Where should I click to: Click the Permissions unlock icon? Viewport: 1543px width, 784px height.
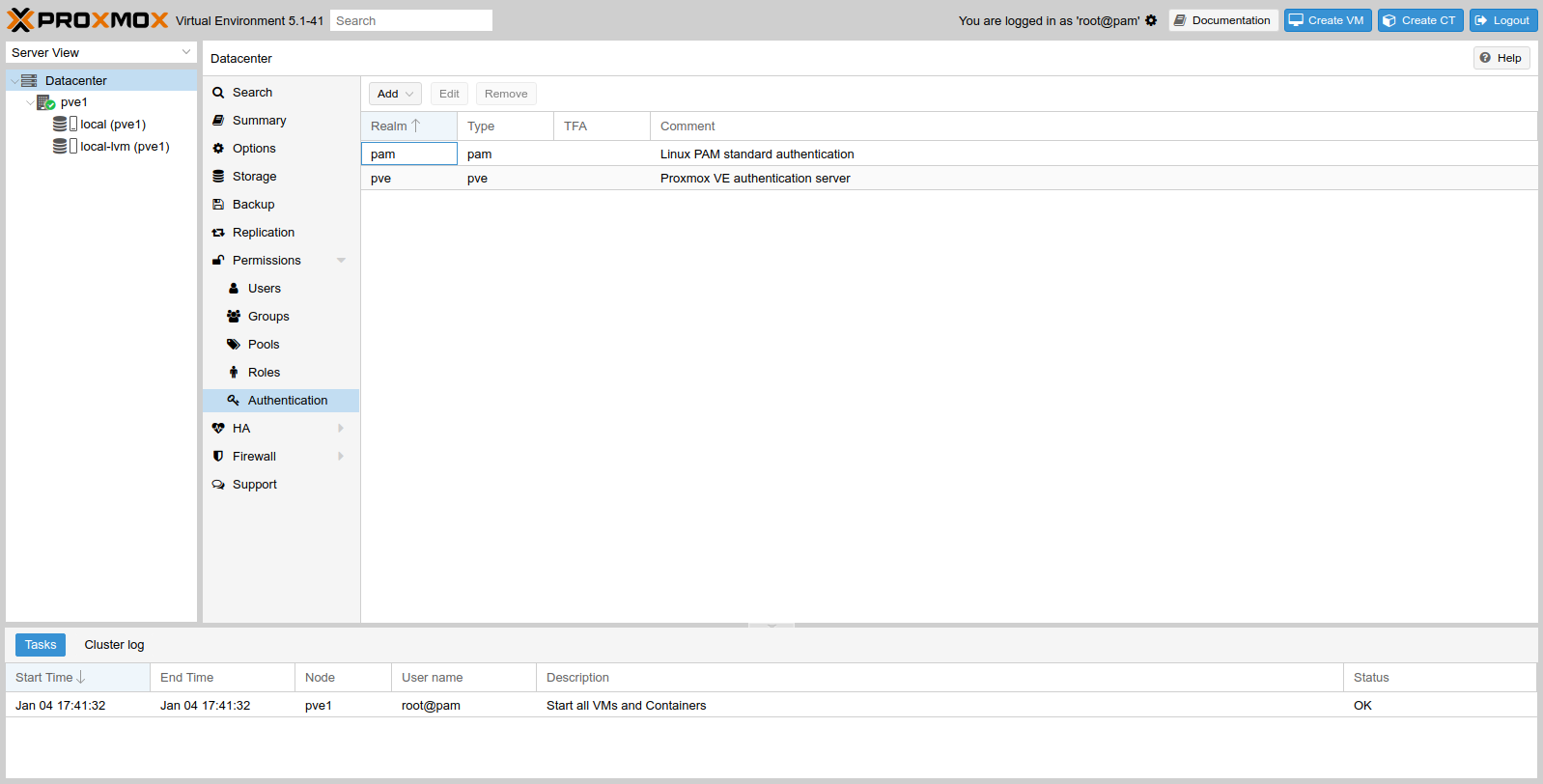(x=218, y=261)
